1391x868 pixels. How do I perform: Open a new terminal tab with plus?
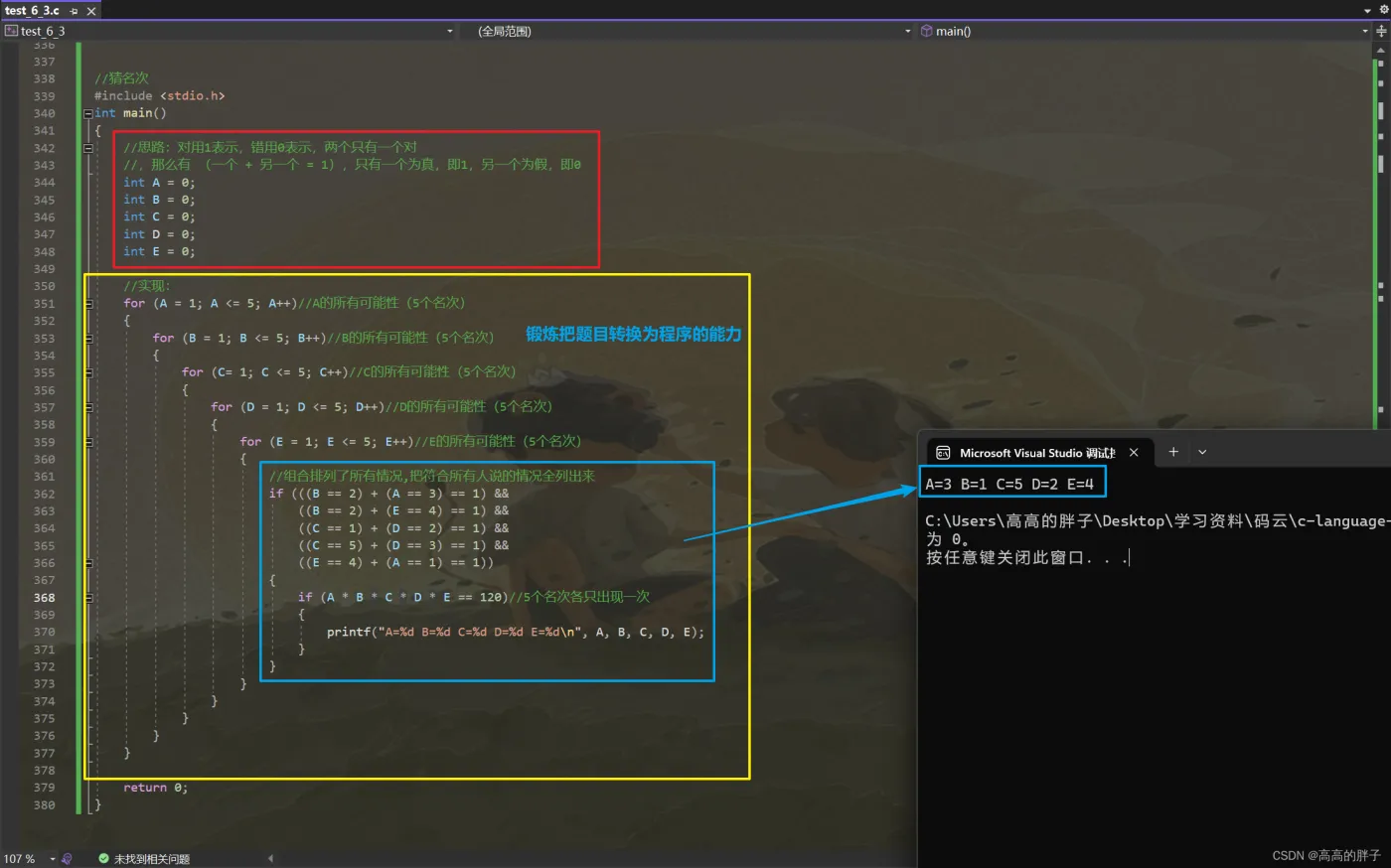1173,452
